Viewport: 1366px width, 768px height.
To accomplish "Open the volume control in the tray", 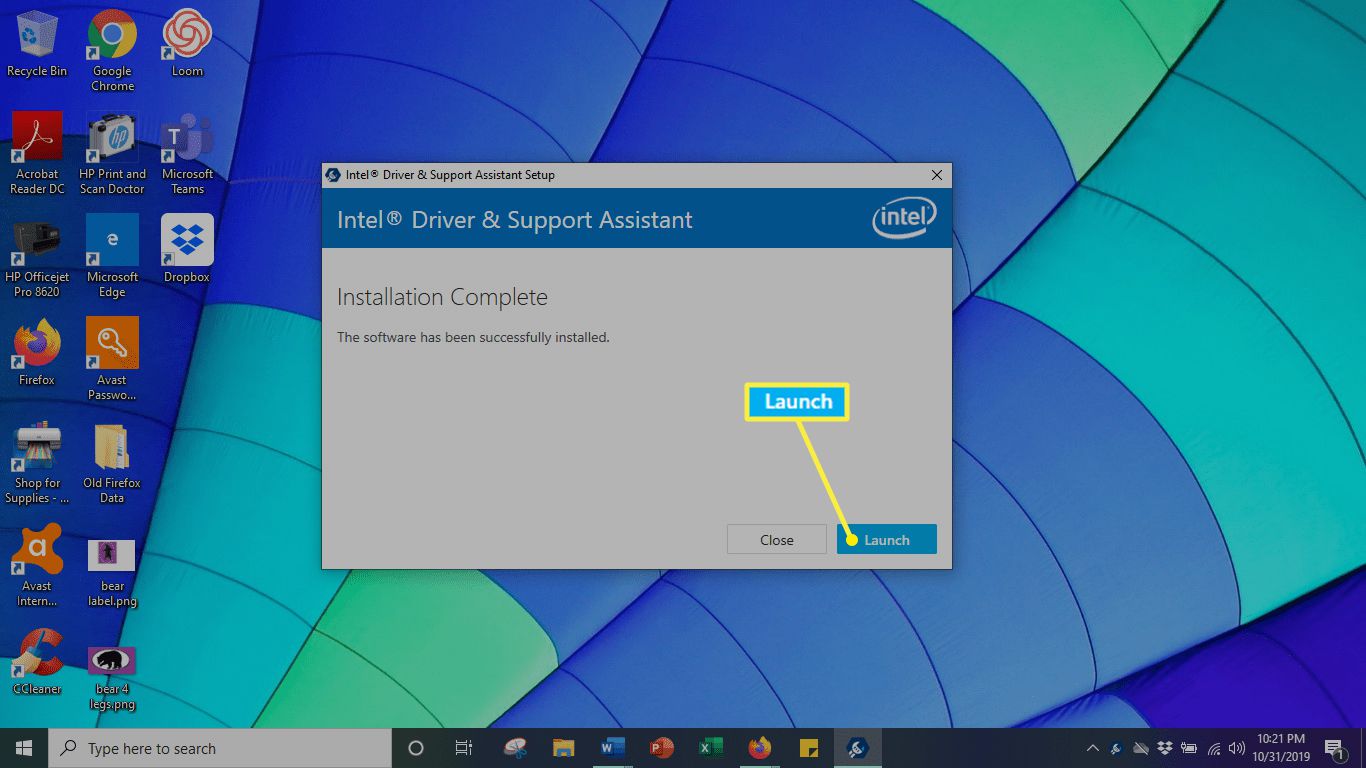I will [x=1237, y=748].
